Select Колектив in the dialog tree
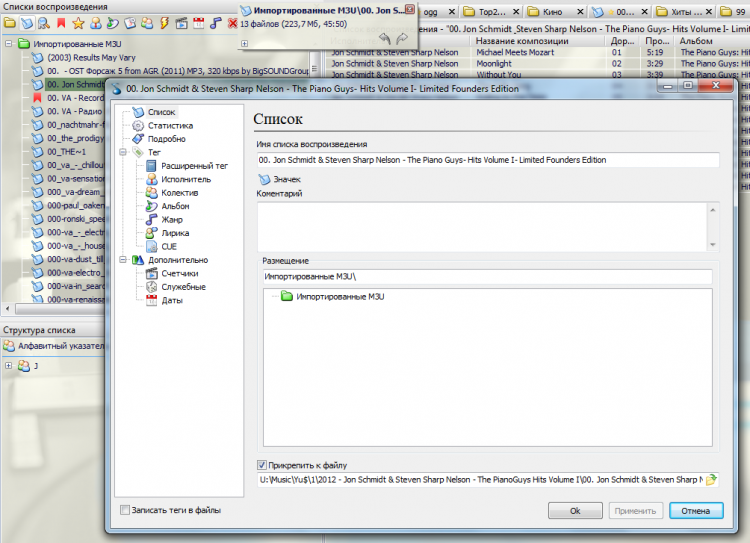The height and width of the screenshot is (543, 750). (179, 193)
